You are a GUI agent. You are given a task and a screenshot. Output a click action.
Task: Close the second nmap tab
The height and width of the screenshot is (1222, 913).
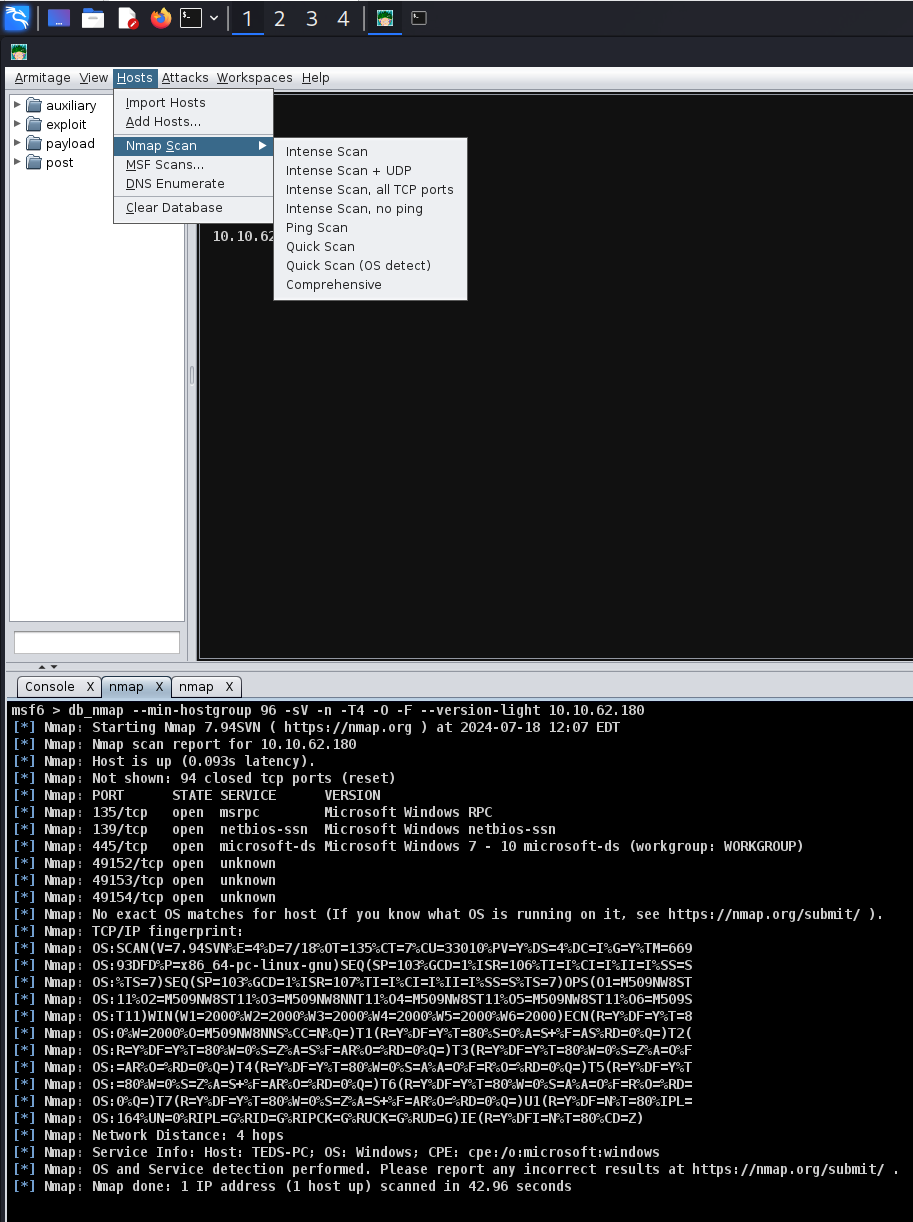pos(229,687)
